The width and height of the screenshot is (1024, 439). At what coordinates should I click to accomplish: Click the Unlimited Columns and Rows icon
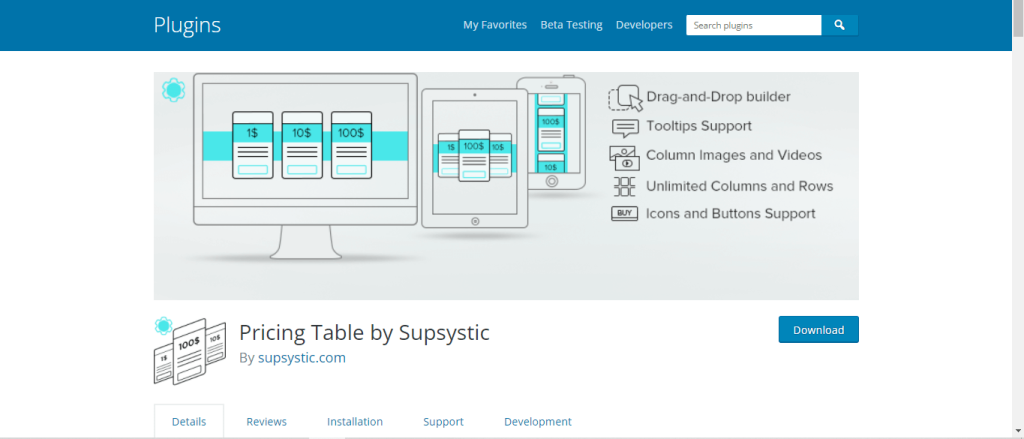(624, 187)
